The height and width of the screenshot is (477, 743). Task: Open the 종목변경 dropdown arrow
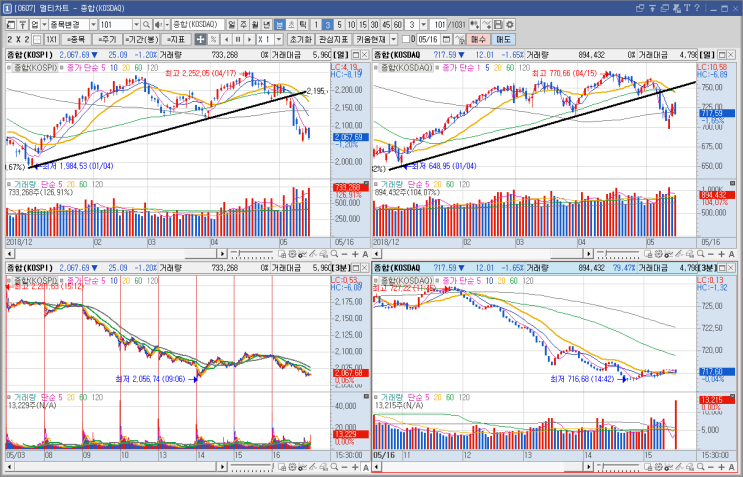(x=93, y=25)
